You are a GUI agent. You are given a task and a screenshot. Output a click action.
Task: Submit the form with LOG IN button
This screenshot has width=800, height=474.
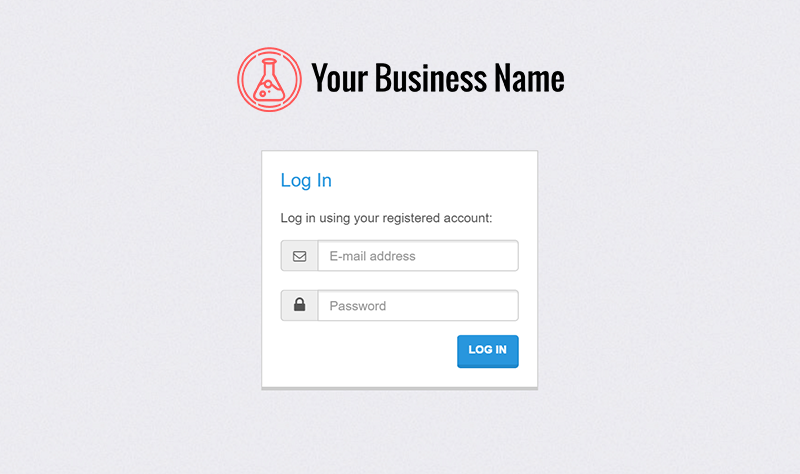click(488, 351)
